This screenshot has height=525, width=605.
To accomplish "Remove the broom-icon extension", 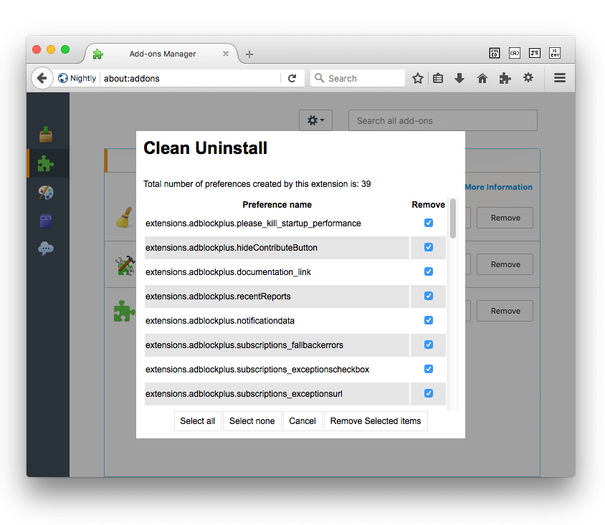I will tap(505, 218).
